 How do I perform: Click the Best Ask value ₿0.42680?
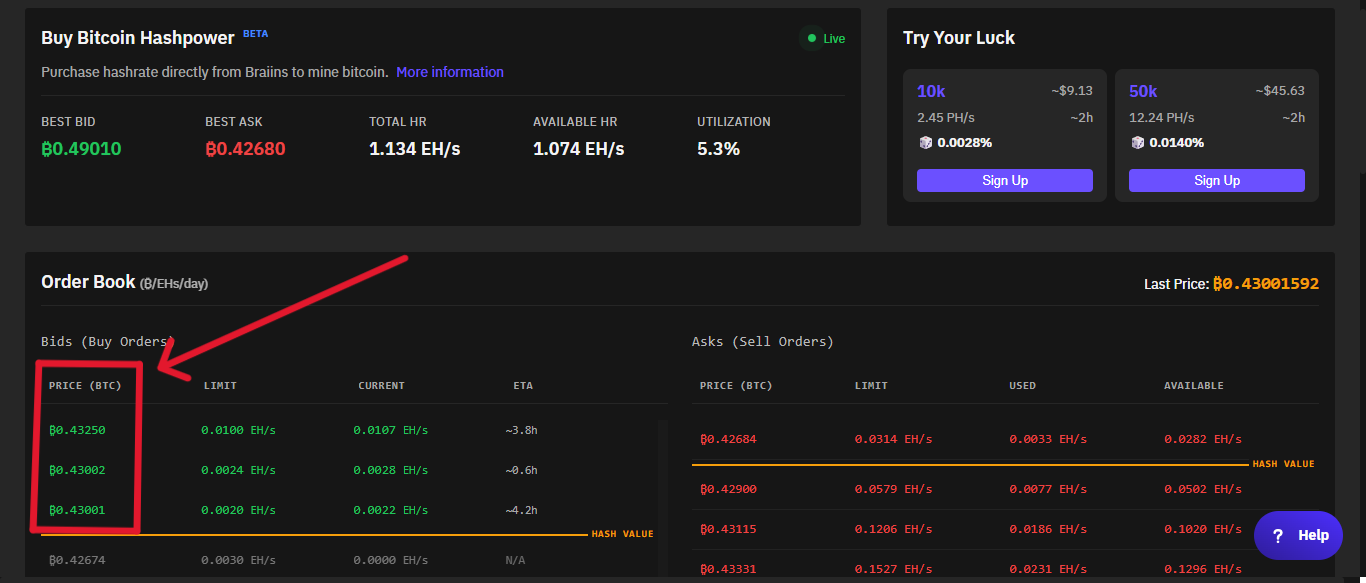click(x=245, y=149)
